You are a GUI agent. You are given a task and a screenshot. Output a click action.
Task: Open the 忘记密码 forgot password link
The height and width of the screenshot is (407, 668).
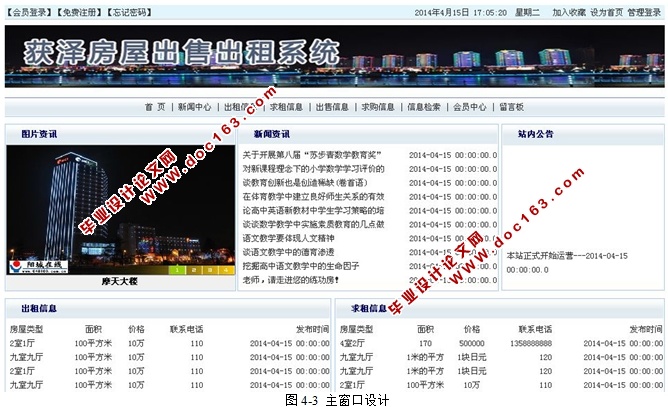click(x=129, y=12)
